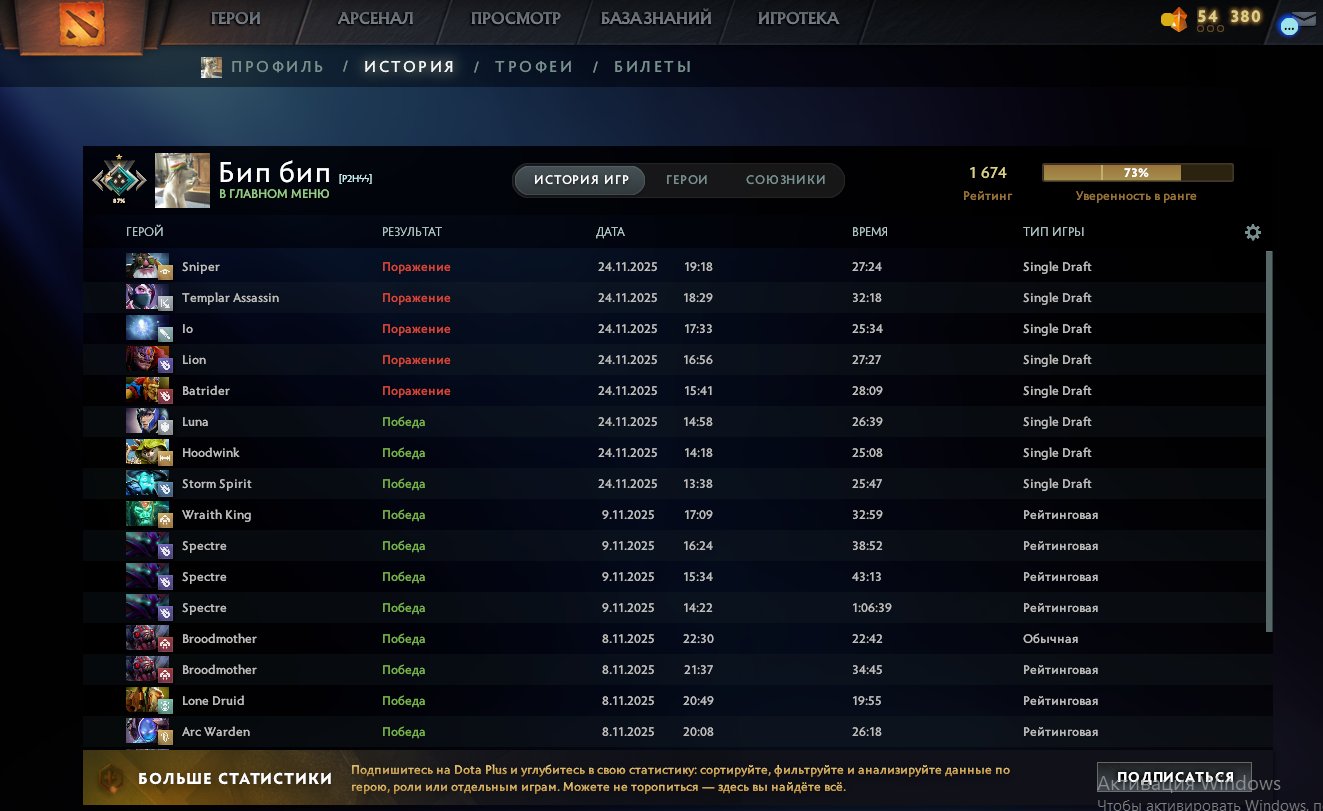
Task: Click the Dota Plus emblem icon
Action: tap(109, 778)
